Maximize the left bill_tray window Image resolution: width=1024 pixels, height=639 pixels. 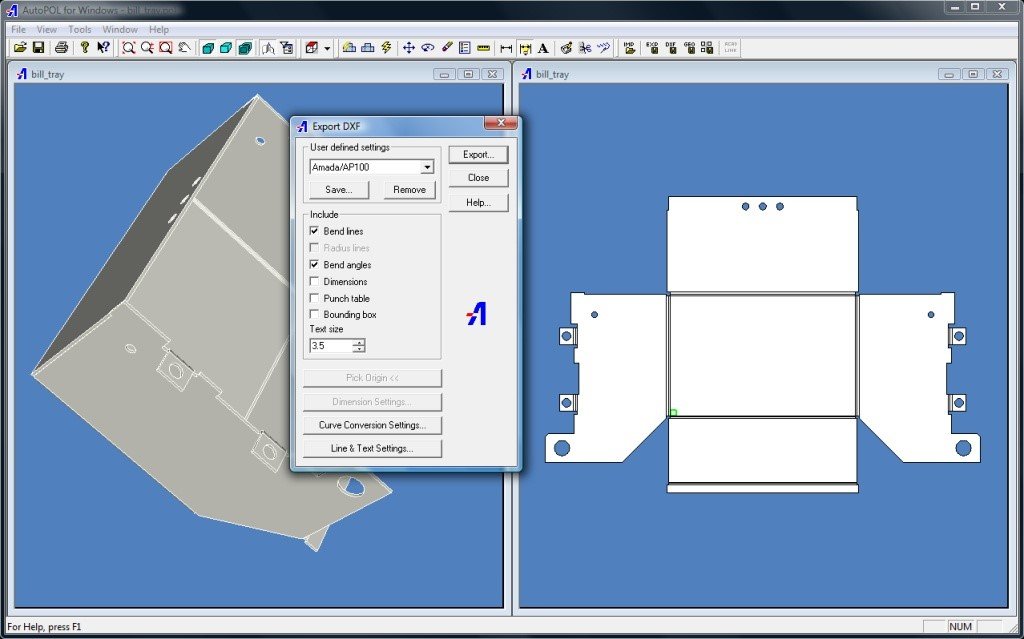468,74
